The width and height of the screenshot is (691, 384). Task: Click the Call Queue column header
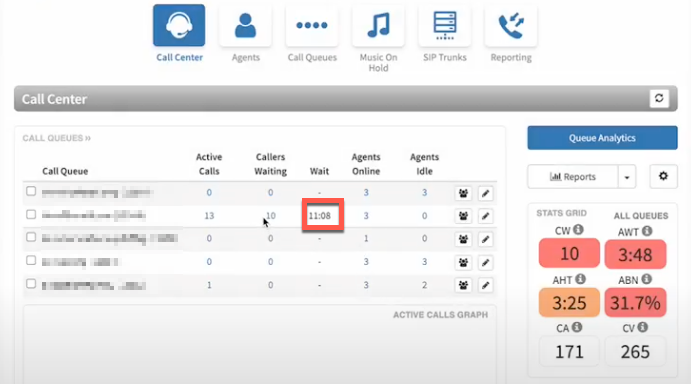pyautogui.click(x=65, y=171)
